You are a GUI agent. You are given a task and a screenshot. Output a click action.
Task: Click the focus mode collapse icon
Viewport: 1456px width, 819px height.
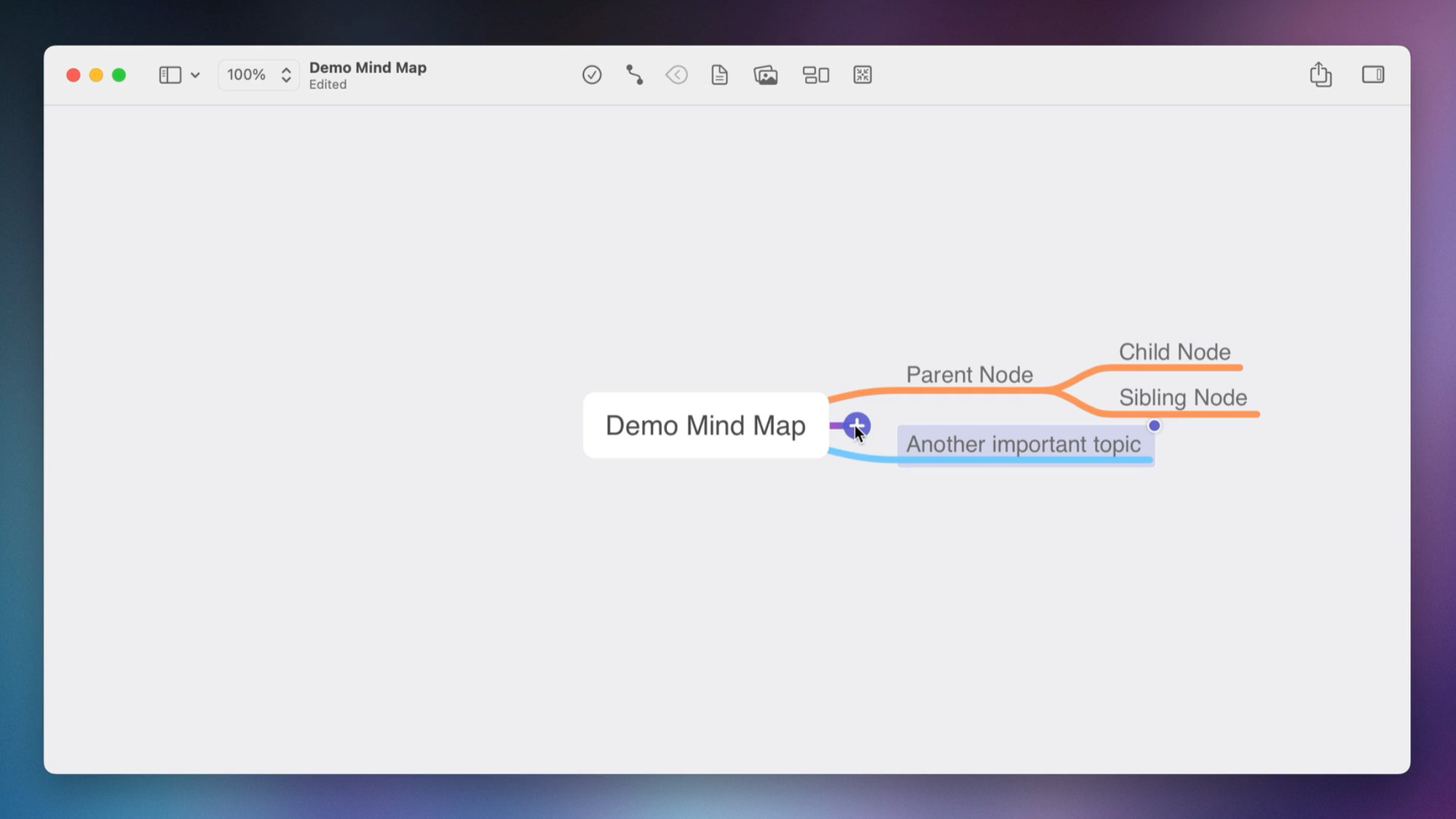click(862, 75)
